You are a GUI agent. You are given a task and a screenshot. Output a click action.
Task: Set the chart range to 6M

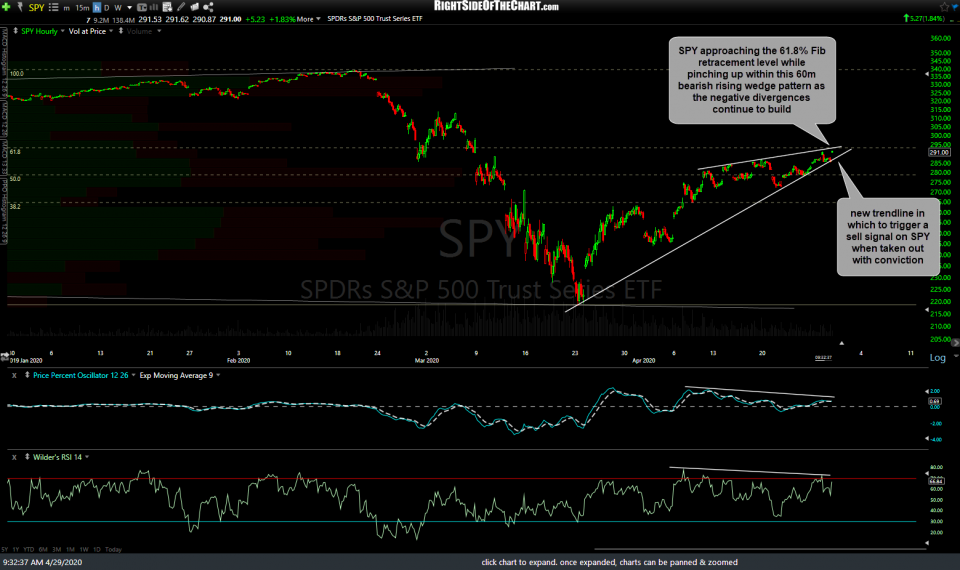(43, 549)
